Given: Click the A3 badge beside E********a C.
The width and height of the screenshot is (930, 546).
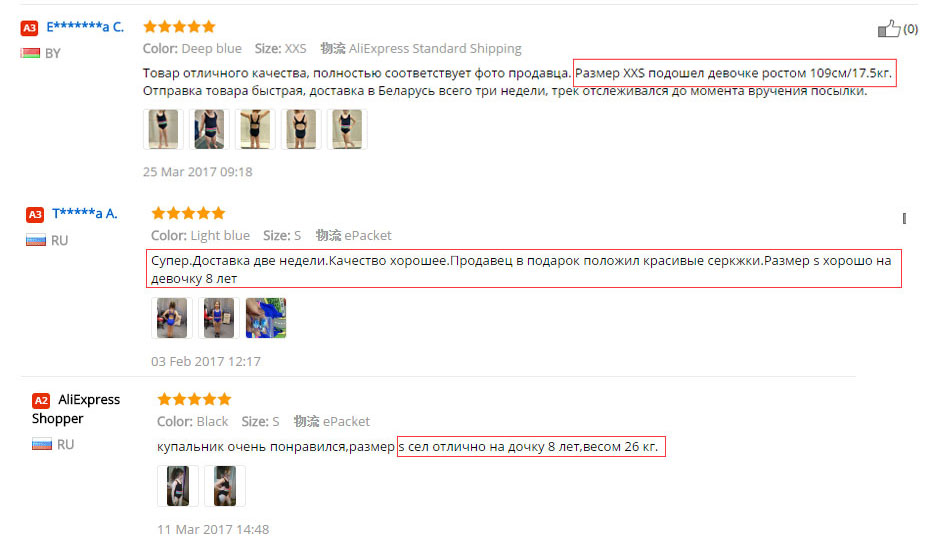Looking at the screenshot, I should pos(29,28).
